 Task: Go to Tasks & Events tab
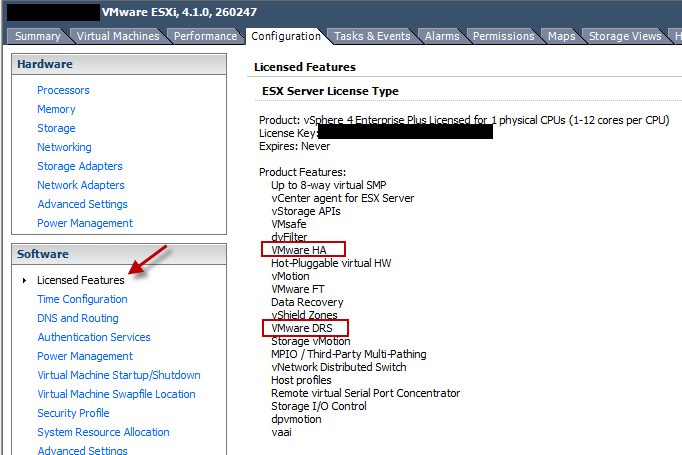[x=372, y=36]
